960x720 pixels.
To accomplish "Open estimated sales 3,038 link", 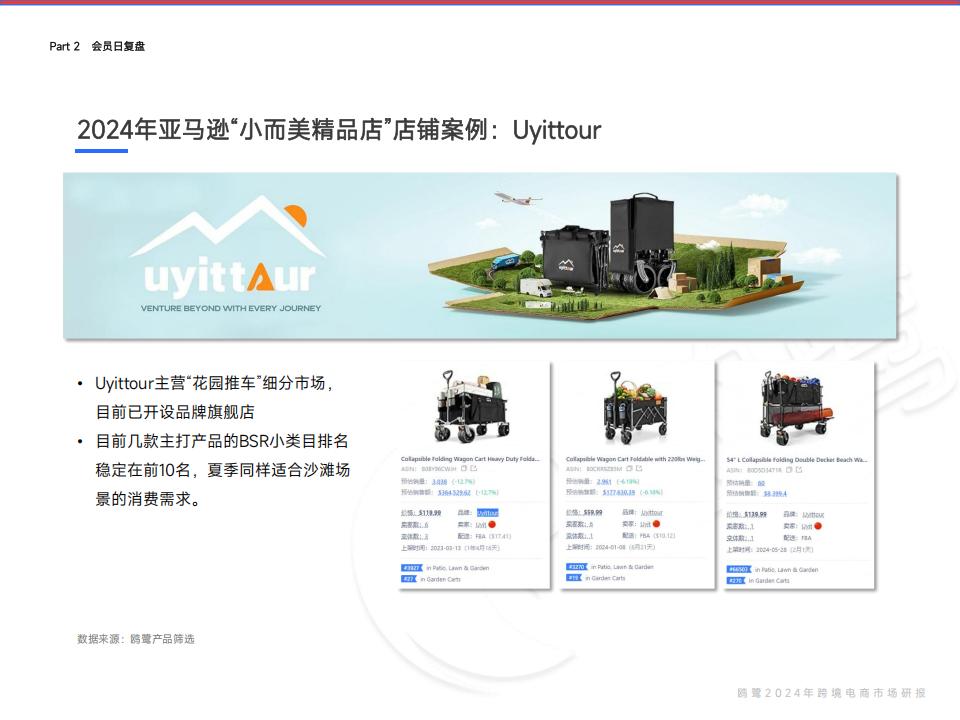I will coord(440,482).
